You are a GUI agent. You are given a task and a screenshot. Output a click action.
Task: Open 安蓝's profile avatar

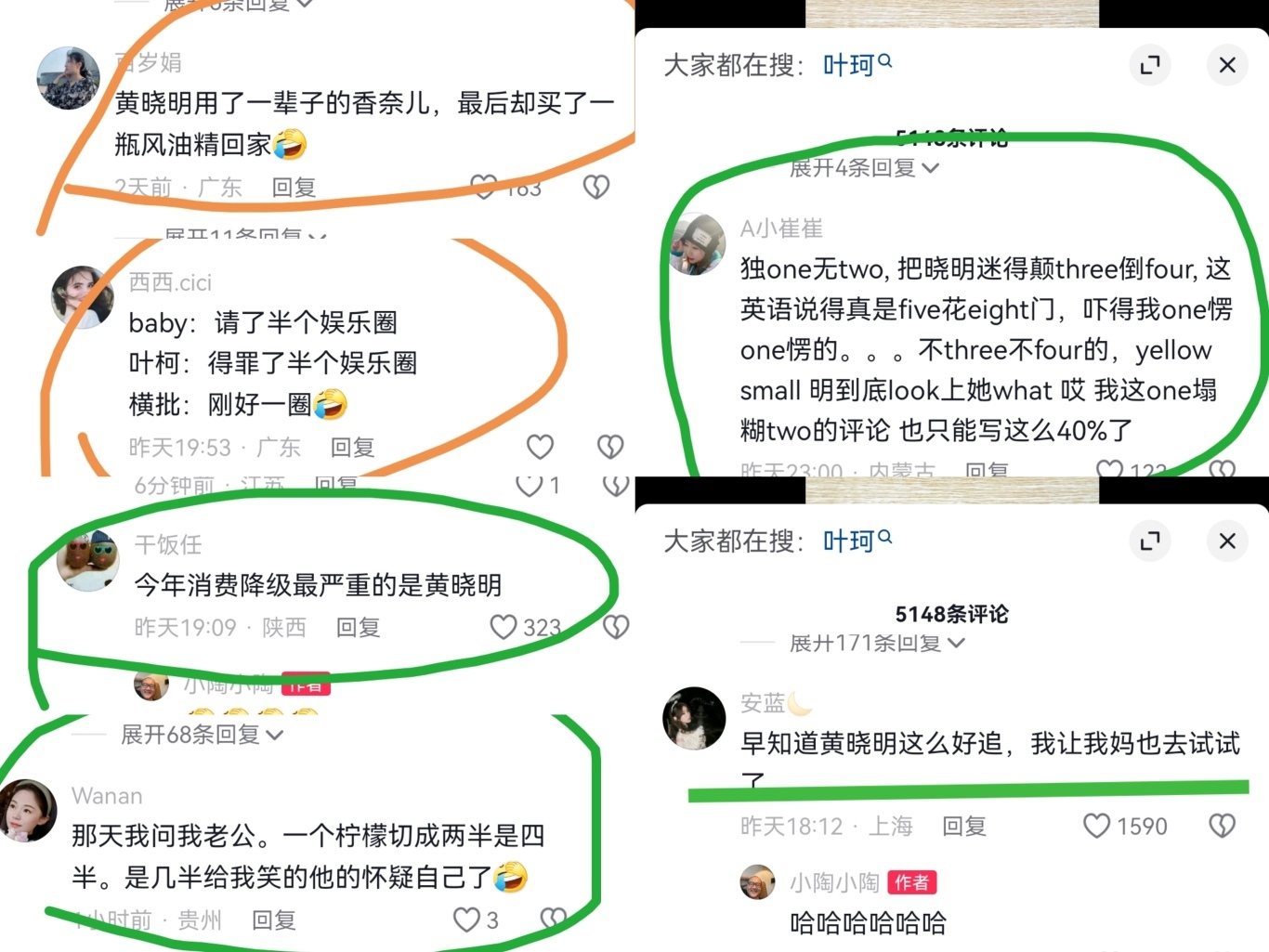click(694, 718)
